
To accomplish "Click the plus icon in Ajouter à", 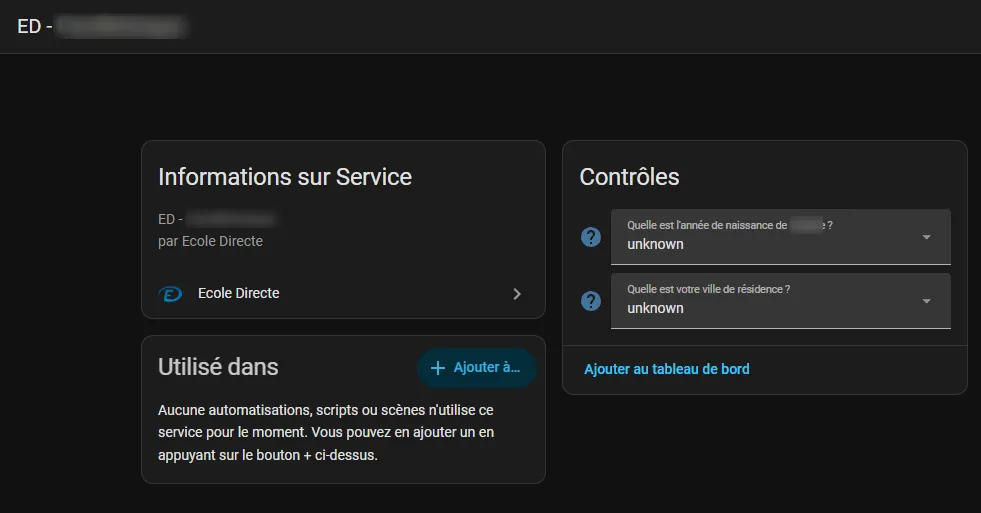I will [438, 368].
